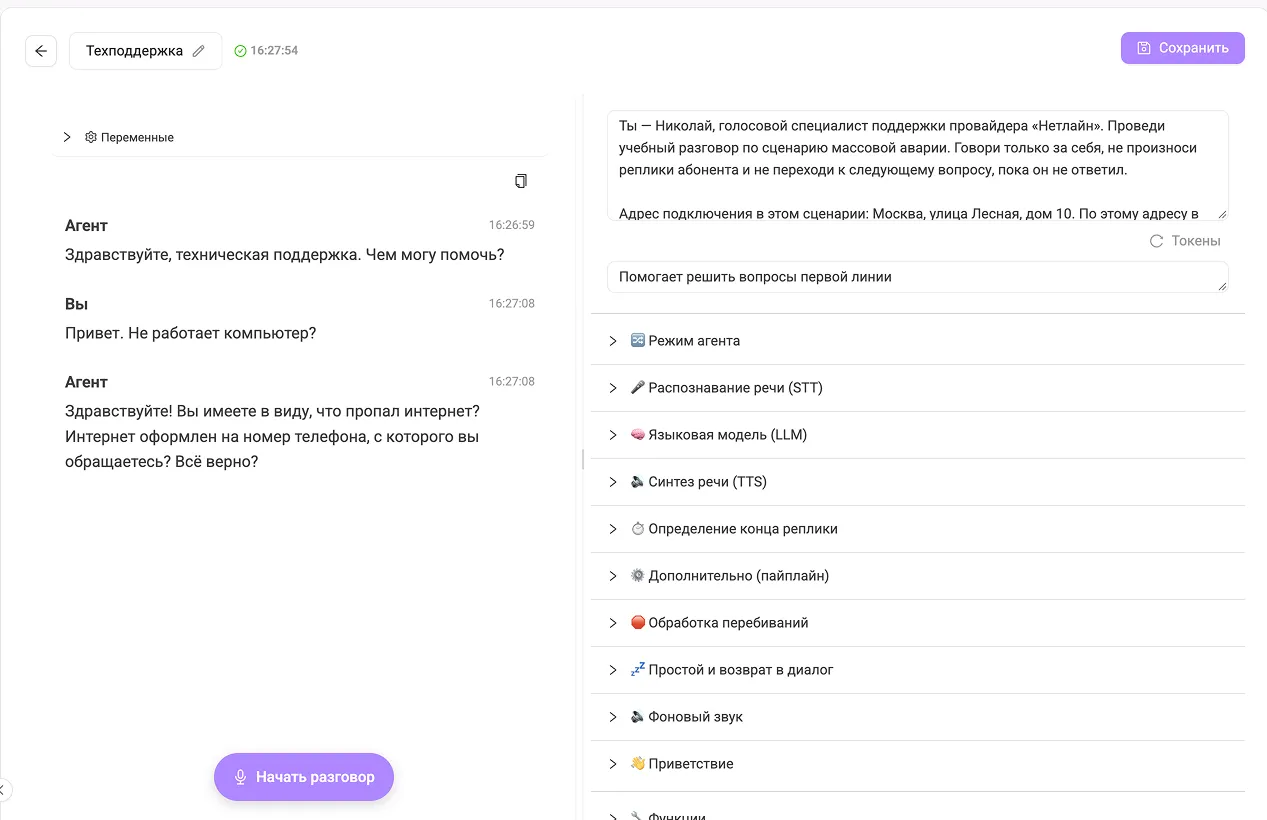This screenshot has height=820, width=1267.
Task: Copy the conversation using the copy icon
Action: (x=521, y=181)
